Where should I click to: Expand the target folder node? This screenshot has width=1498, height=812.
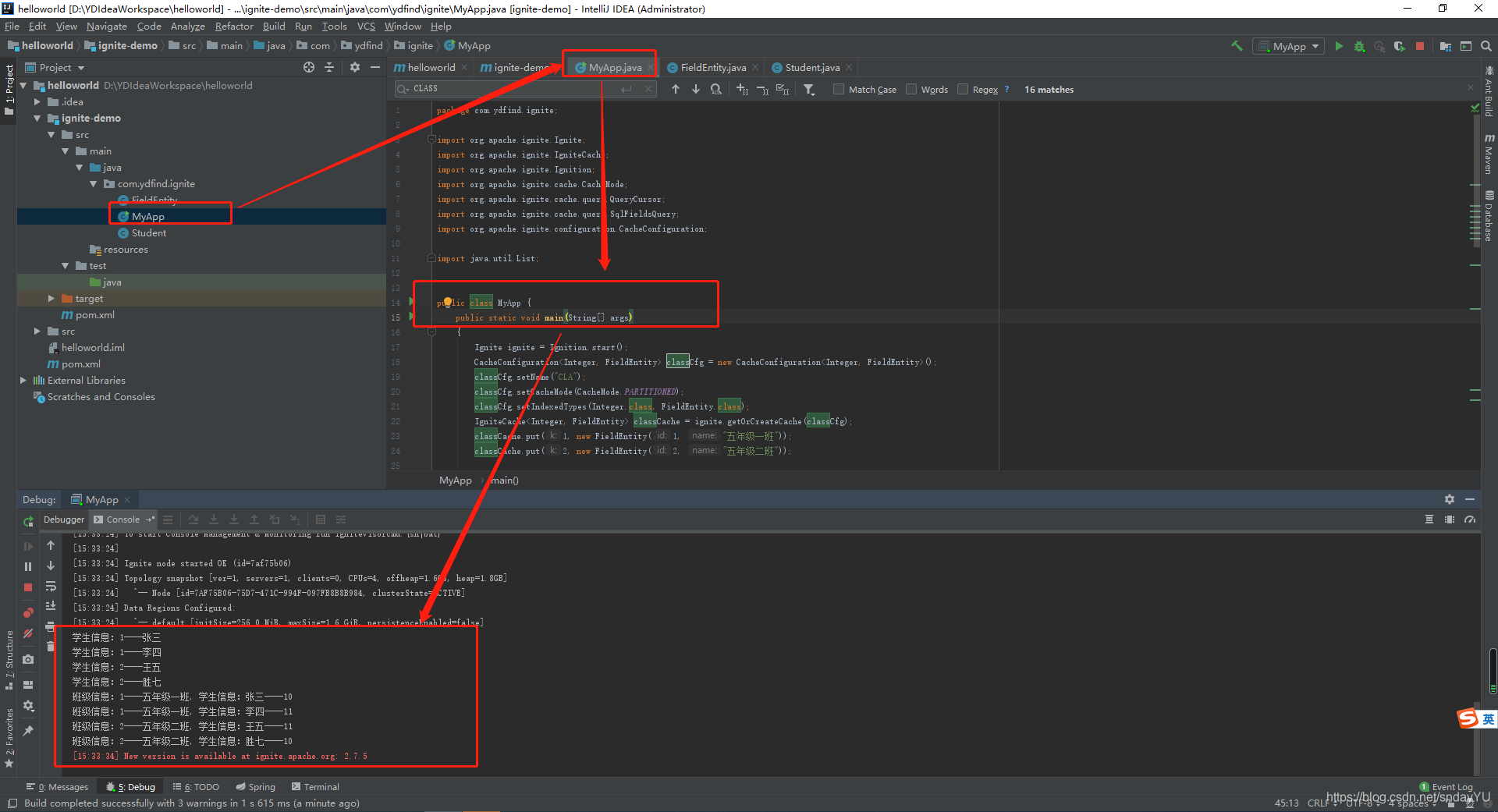coord(51,299)
